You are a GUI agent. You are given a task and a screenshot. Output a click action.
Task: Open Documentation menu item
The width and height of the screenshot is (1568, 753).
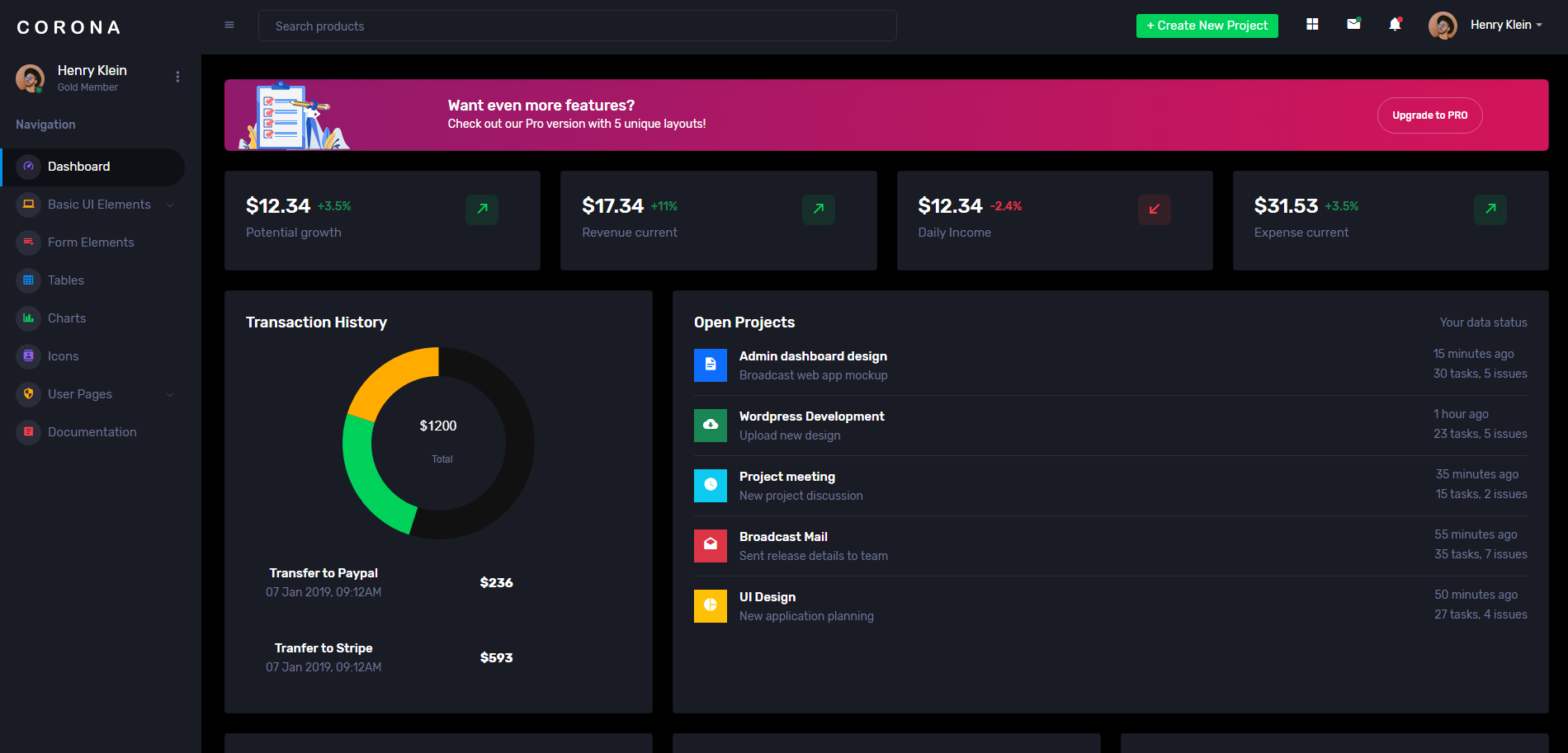click(x=92, y=432)
